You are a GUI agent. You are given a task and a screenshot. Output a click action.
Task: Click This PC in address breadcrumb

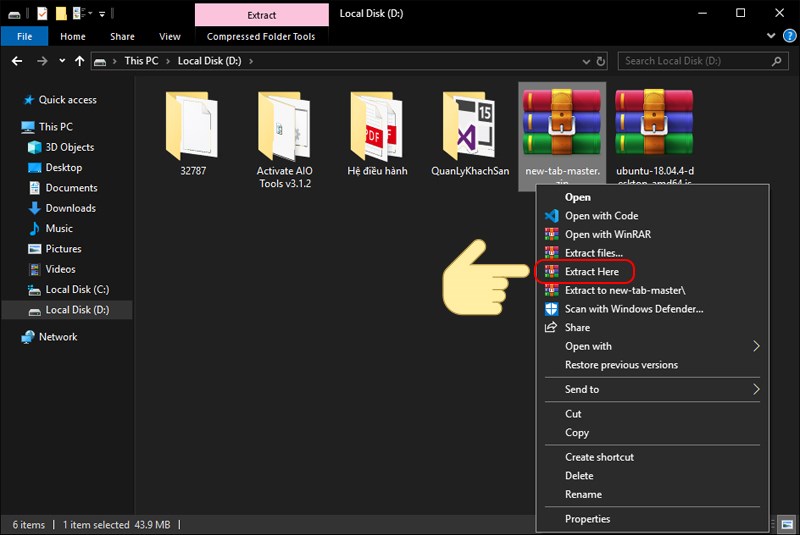(141, 61)
